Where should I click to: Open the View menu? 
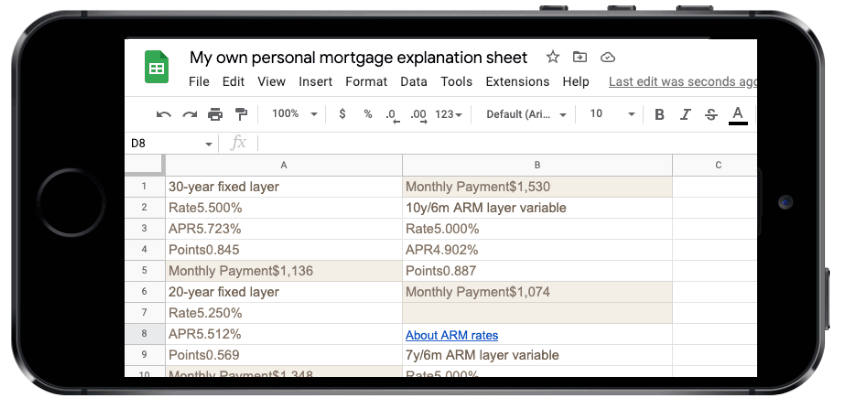(x=271, y=82)
